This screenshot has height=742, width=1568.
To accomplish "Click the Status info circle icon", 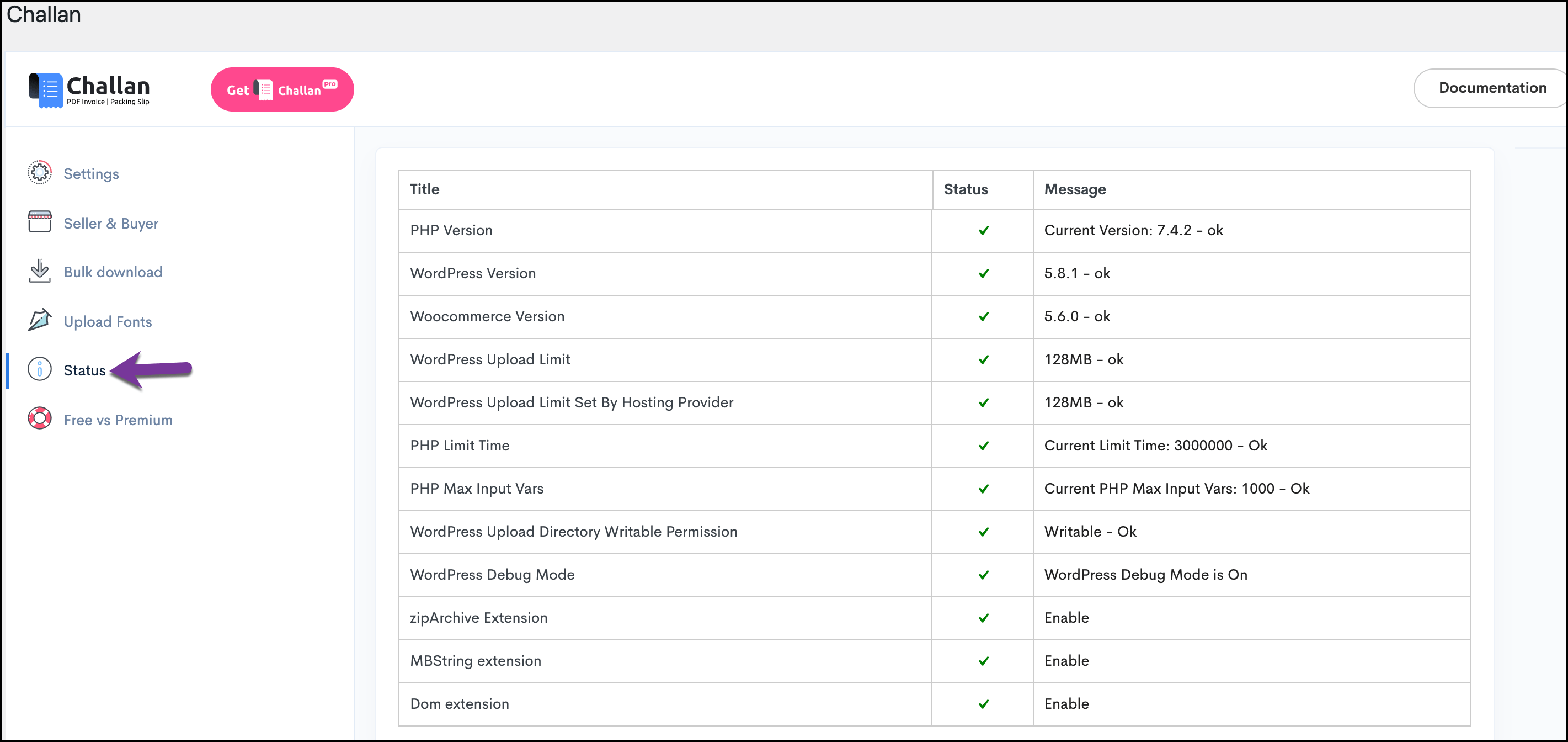I will [40, 370].
